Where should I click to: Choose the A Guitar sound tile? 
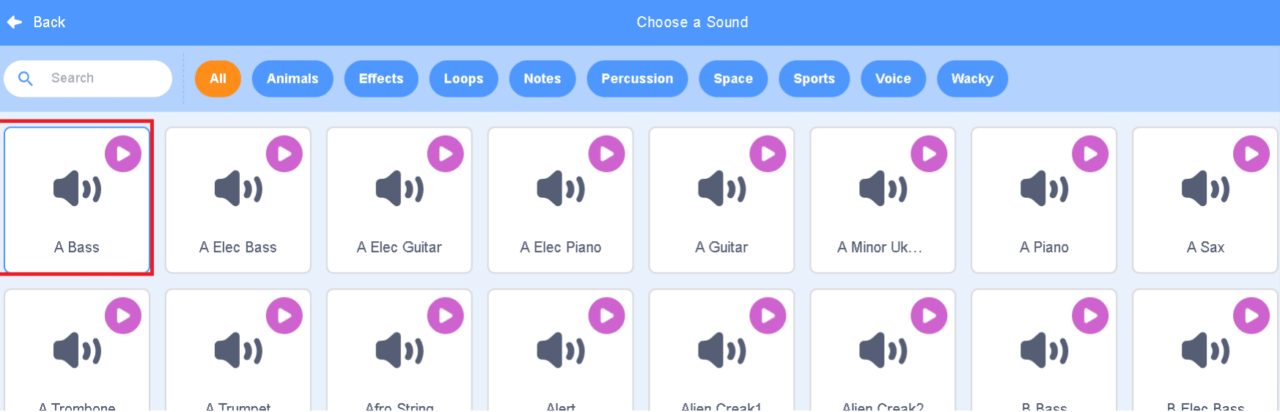(x=721, y=200)
